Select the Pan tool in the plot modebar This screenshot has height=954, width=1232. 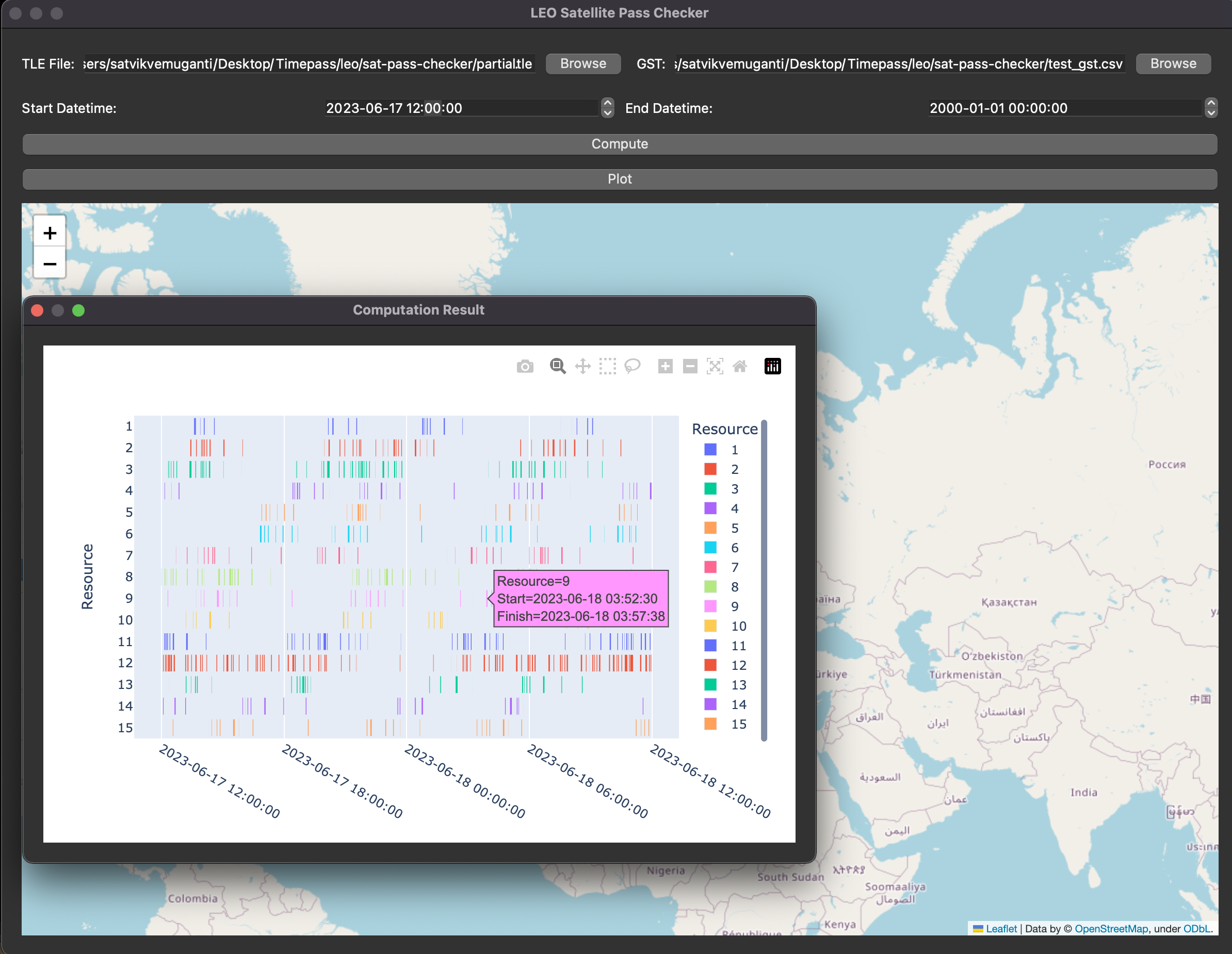(582, 367)
